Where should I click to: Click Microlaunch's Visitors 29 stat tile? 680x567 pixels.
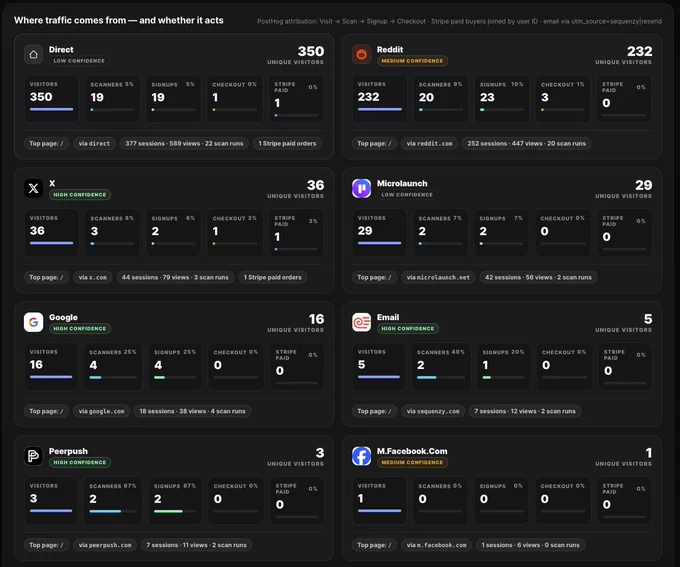379,233
